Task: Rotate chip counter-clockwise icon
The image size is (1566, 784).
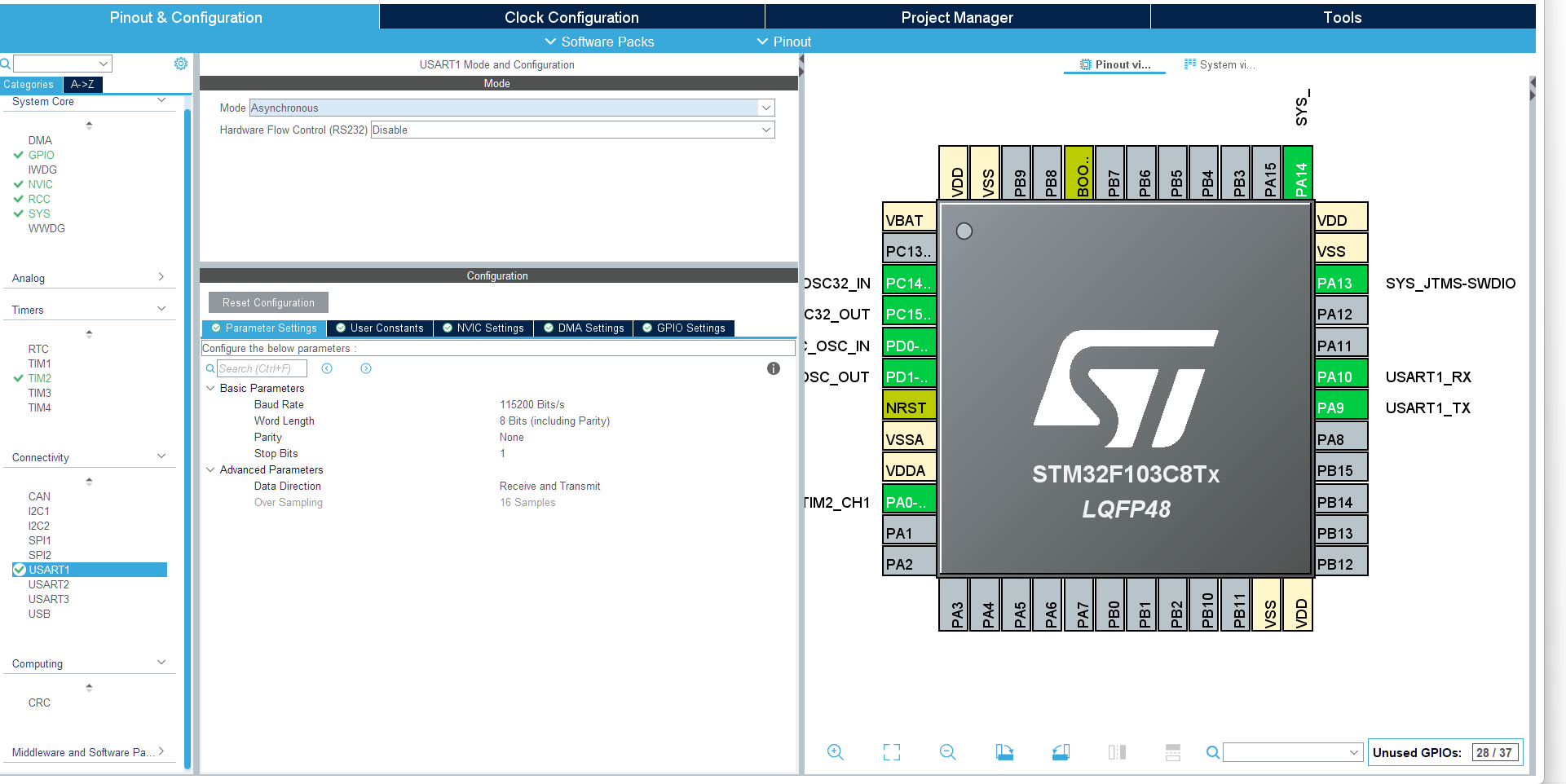Action: [1061, 752]
